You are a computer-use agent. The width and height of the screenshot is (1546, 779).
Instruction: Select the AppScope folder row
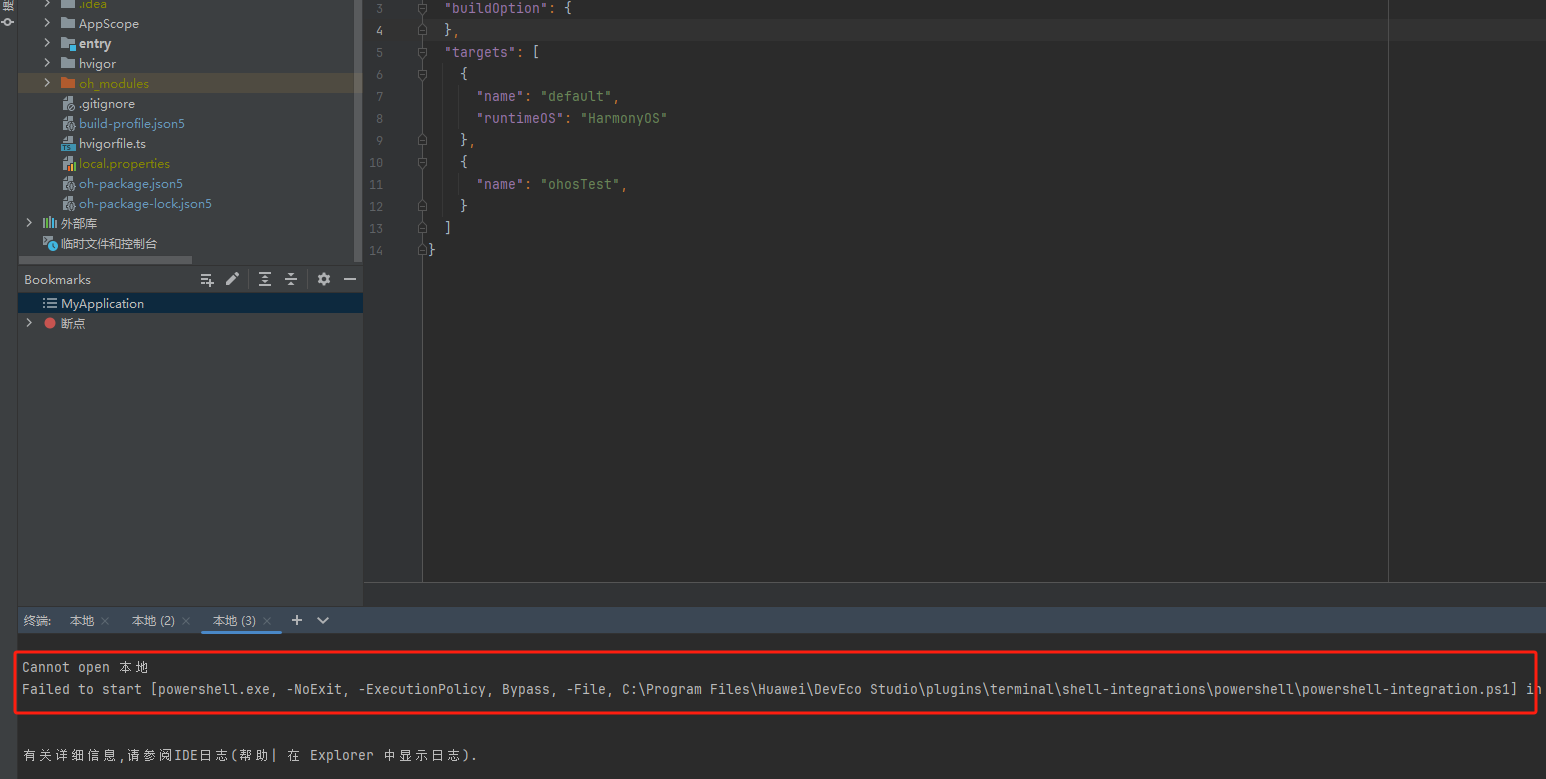pos(190,23)
